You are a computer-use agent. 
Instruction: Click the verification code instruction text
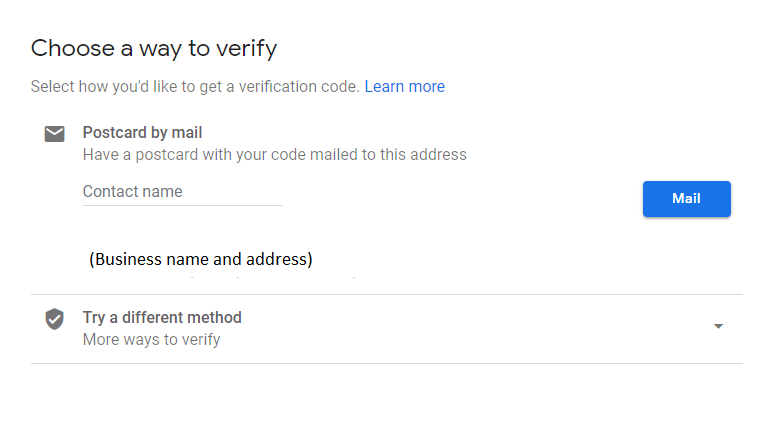[195, 86]
